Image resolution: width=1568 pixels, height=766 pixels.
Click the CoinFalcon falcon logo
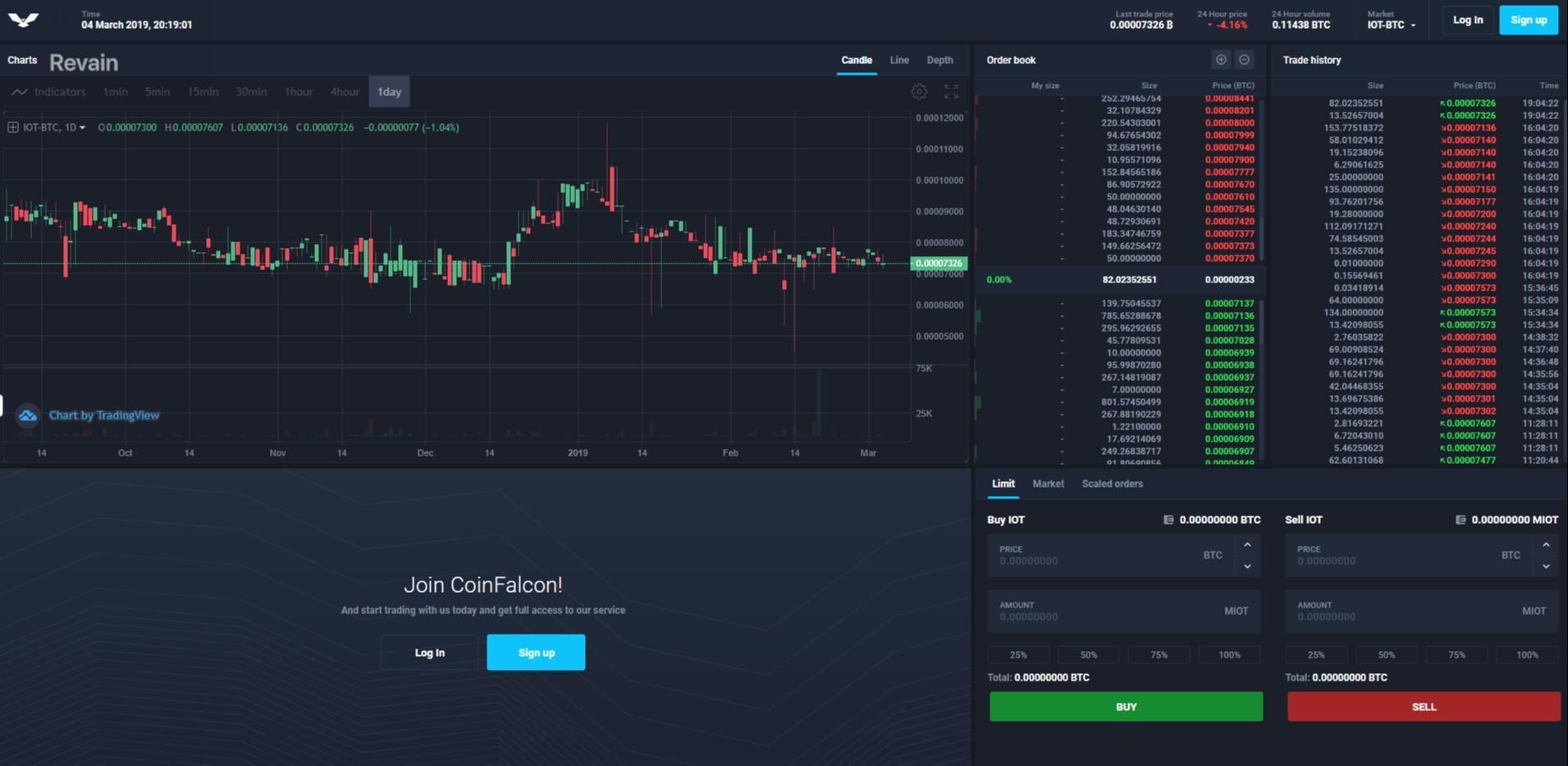pos(23,20)
